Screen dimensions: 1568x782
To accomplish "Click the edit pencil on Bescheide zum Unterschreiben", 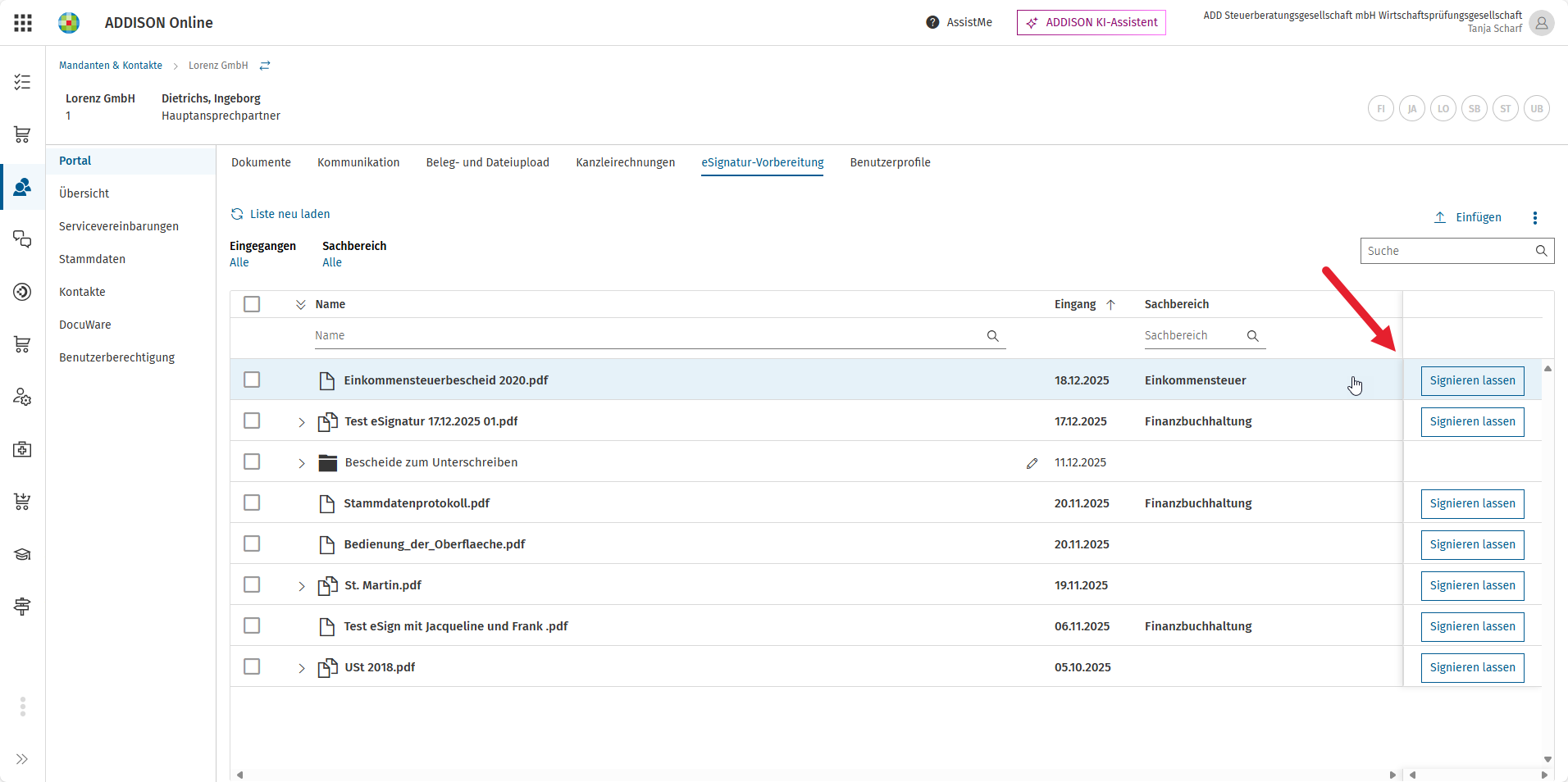I will tap(1032, 463).
